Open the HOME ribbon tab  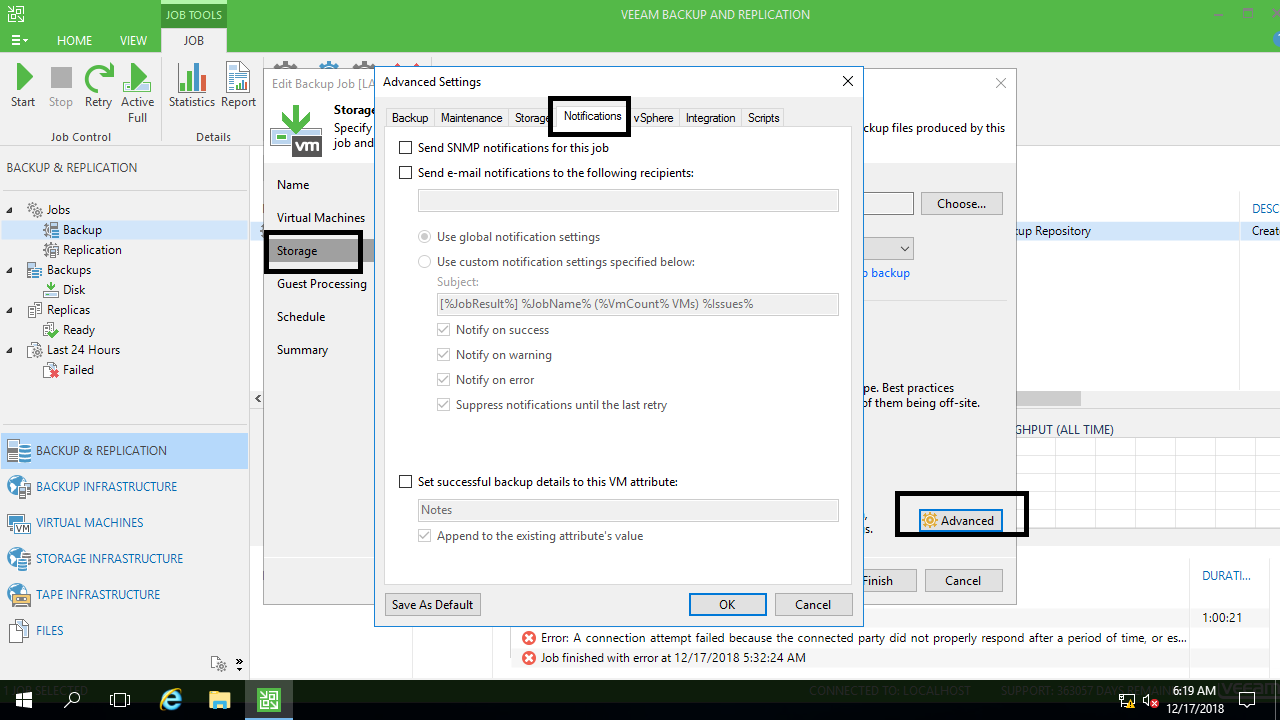point(74,41)
